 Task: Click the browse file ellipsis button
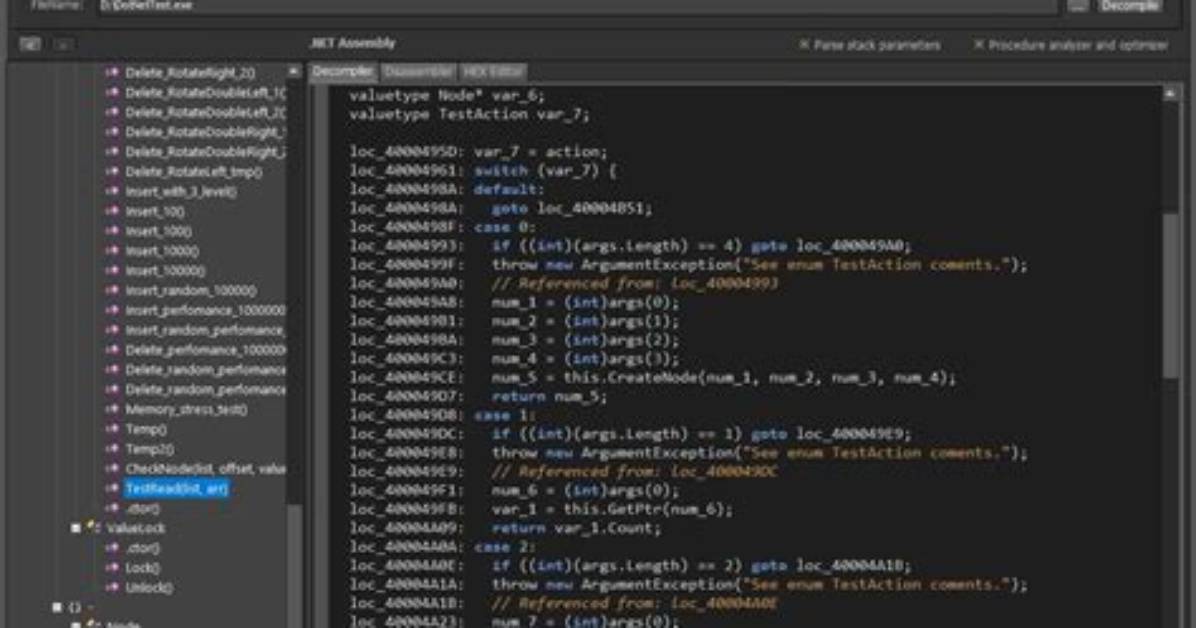1078,5
